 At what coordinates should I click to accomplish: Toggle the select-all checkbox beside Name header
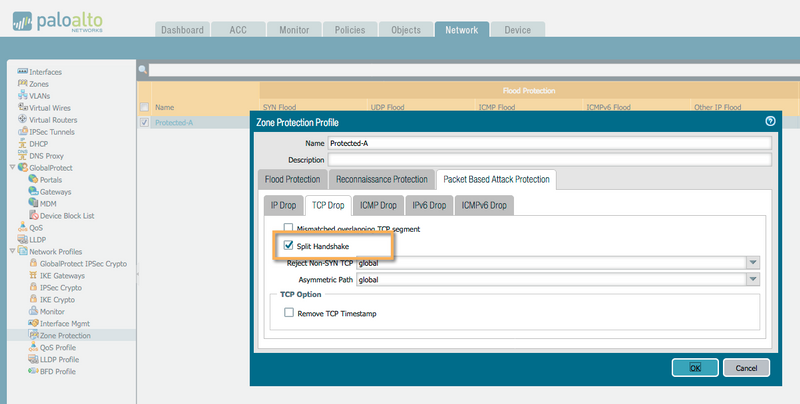pos(144,107)
